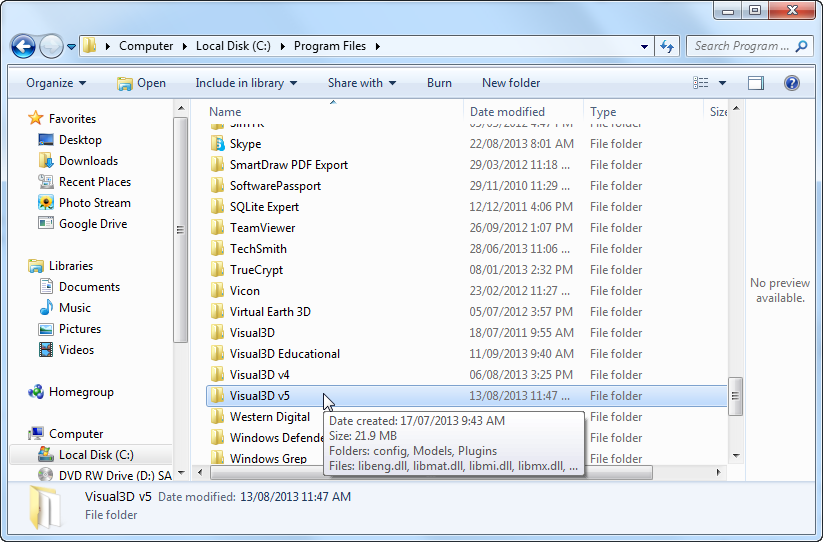The width and height of the screenshot is (823, 542).
Task: Open the Organize menu
Action: pos(56,83)
